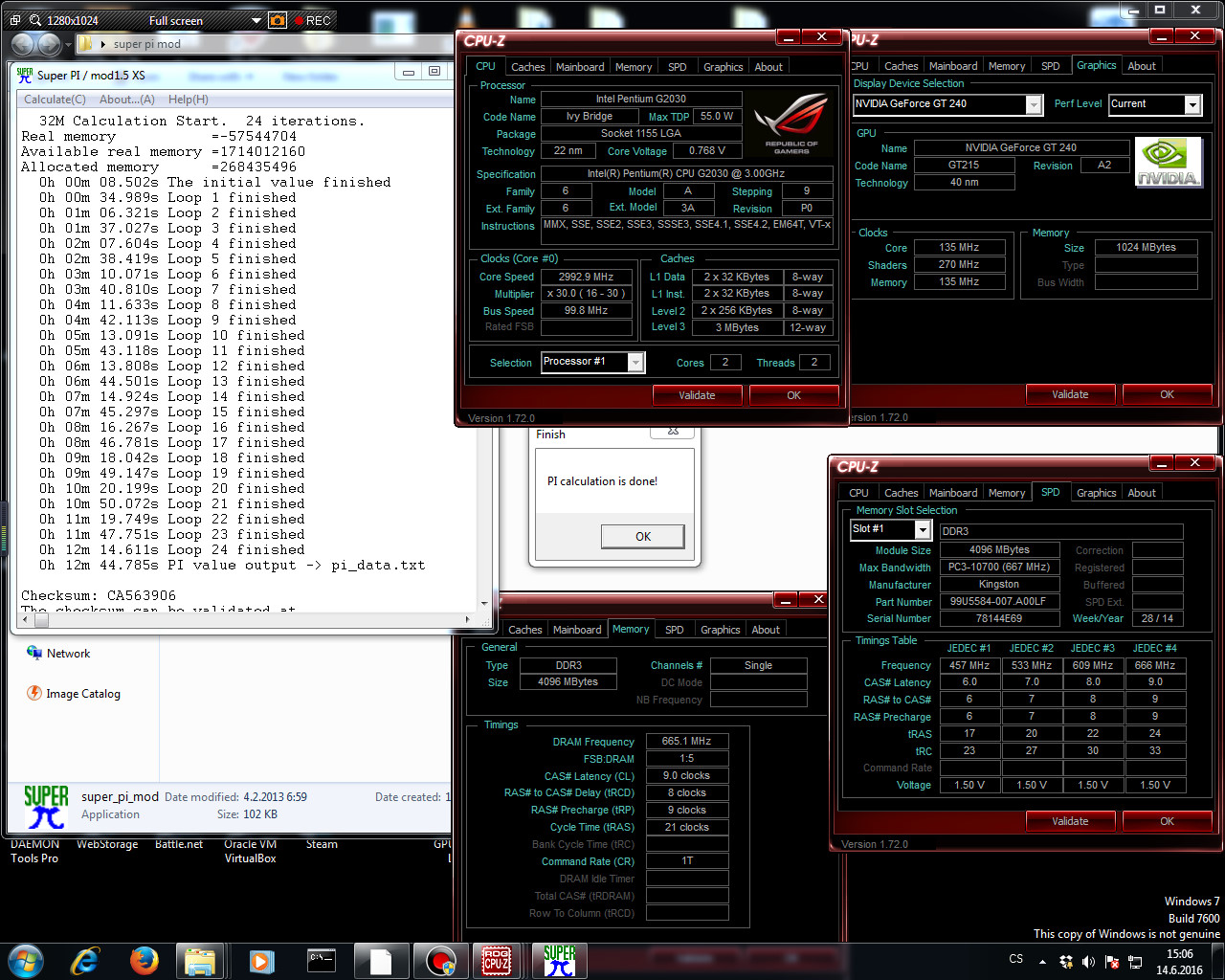Open SPD tab in the CPU-Z Memory timings window
Image resolution: width=1225 pixels, height=980 pixels.
(674, 630)
